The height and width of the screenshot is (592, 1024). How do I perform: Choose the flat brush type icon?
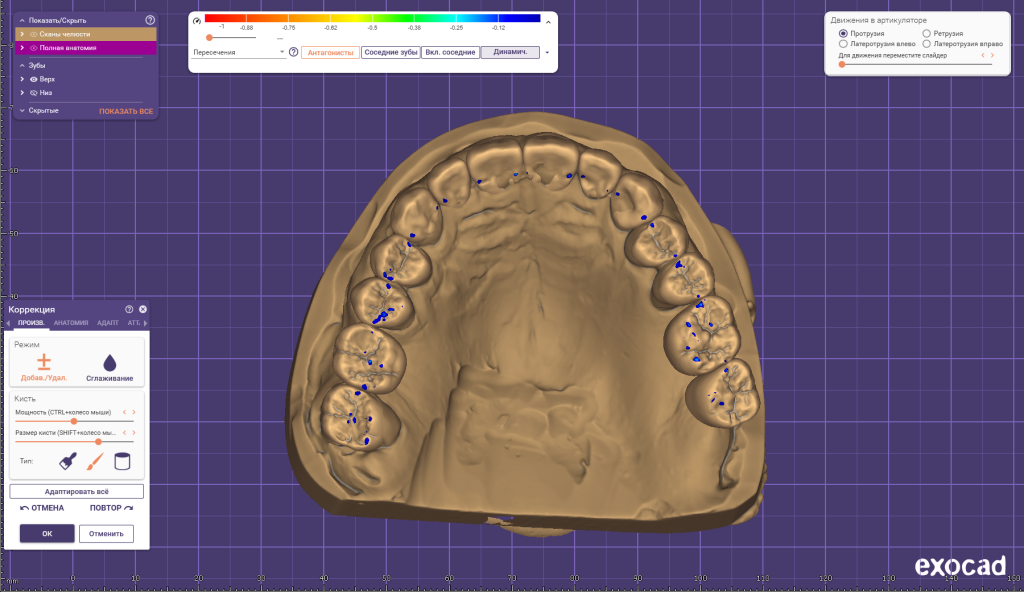65,461
